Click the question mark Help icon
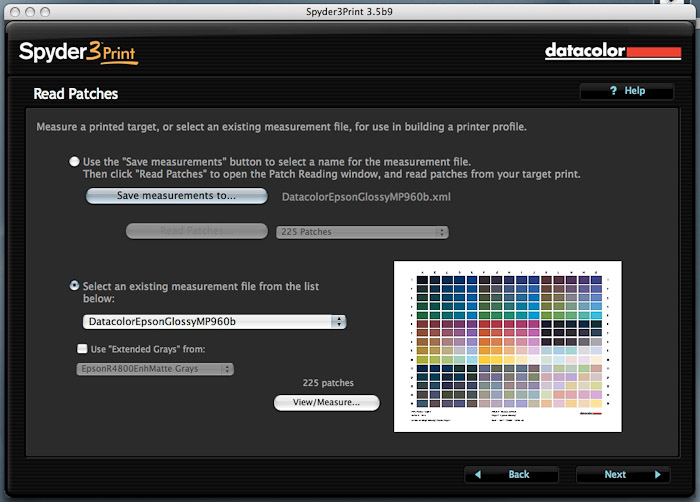The image size is (700, 502). [x=613, y=91]
